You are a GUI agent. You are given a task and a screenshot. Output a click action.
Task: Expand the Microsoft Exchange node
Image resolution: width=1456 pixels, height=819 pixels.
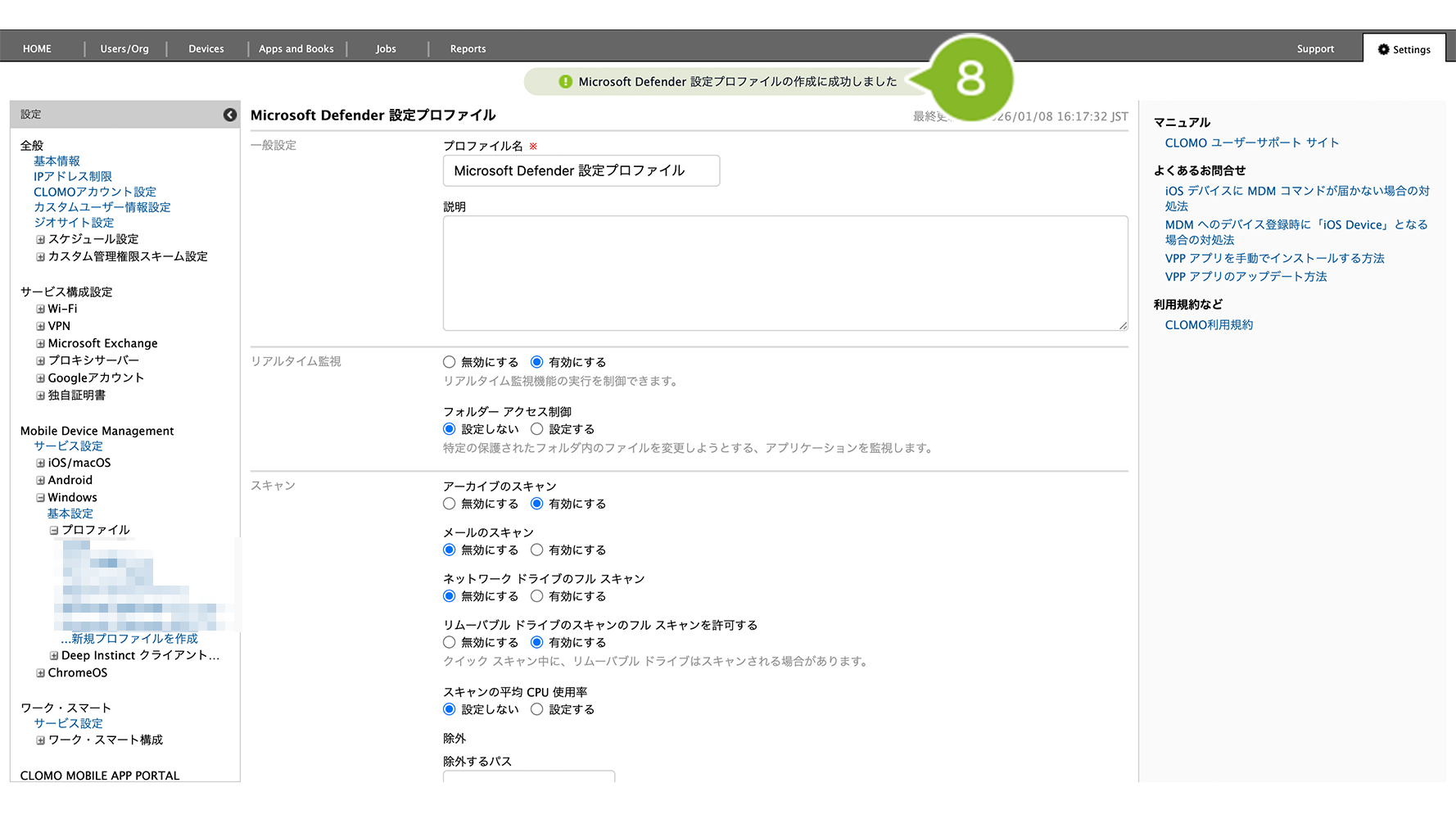click(x=40, y=344)
